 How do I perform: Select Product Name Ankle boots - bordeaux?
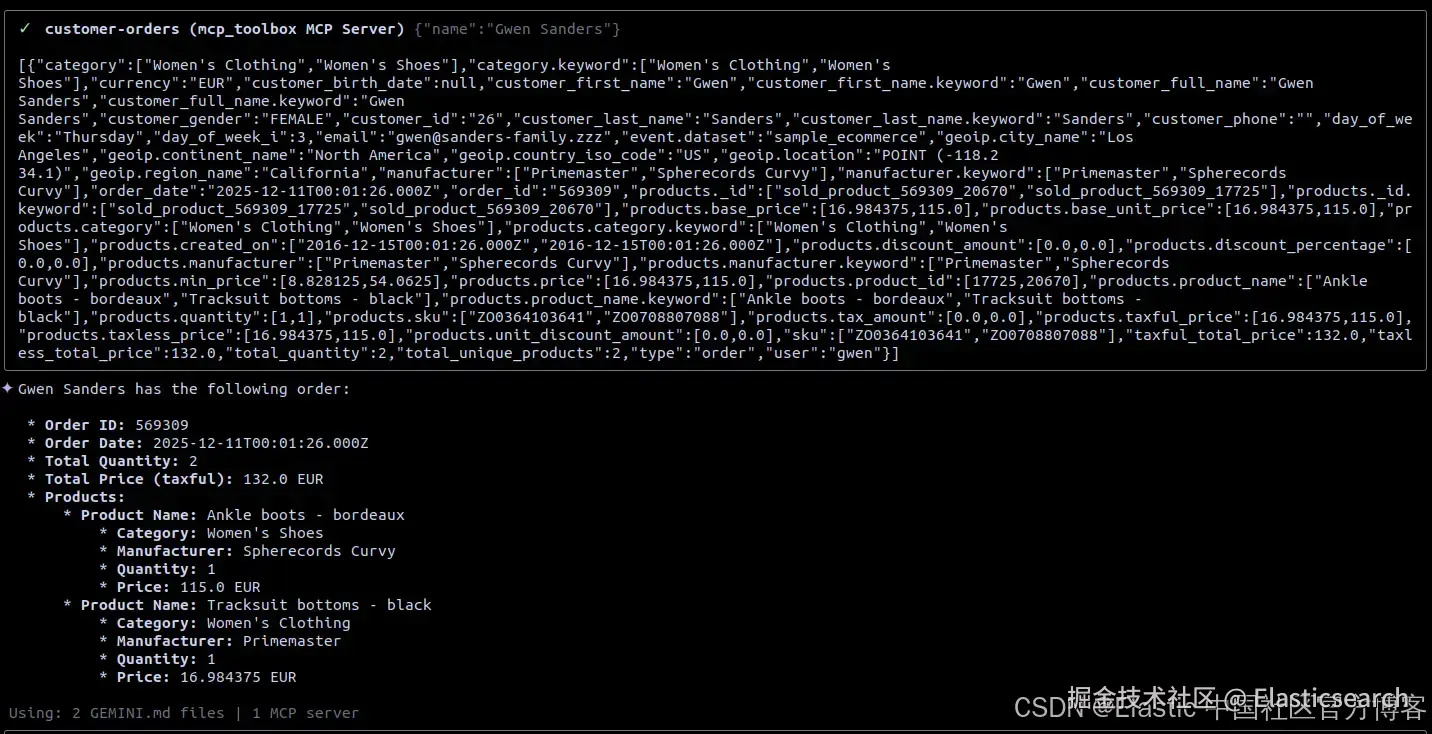[x=234, y=515]
